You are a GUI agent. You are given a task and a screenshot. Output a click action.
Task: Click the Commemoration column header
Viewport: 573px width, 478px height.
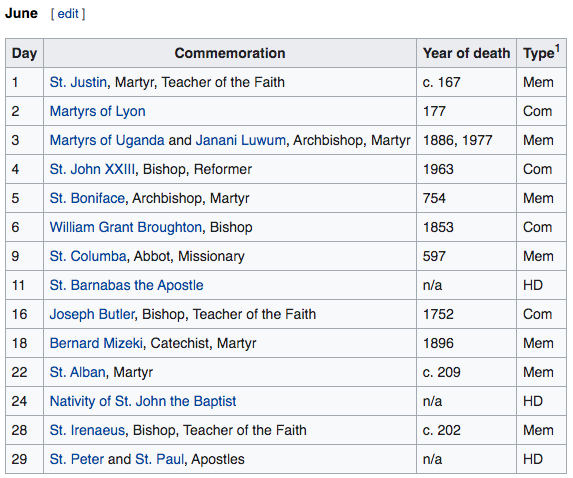point(230,53)
